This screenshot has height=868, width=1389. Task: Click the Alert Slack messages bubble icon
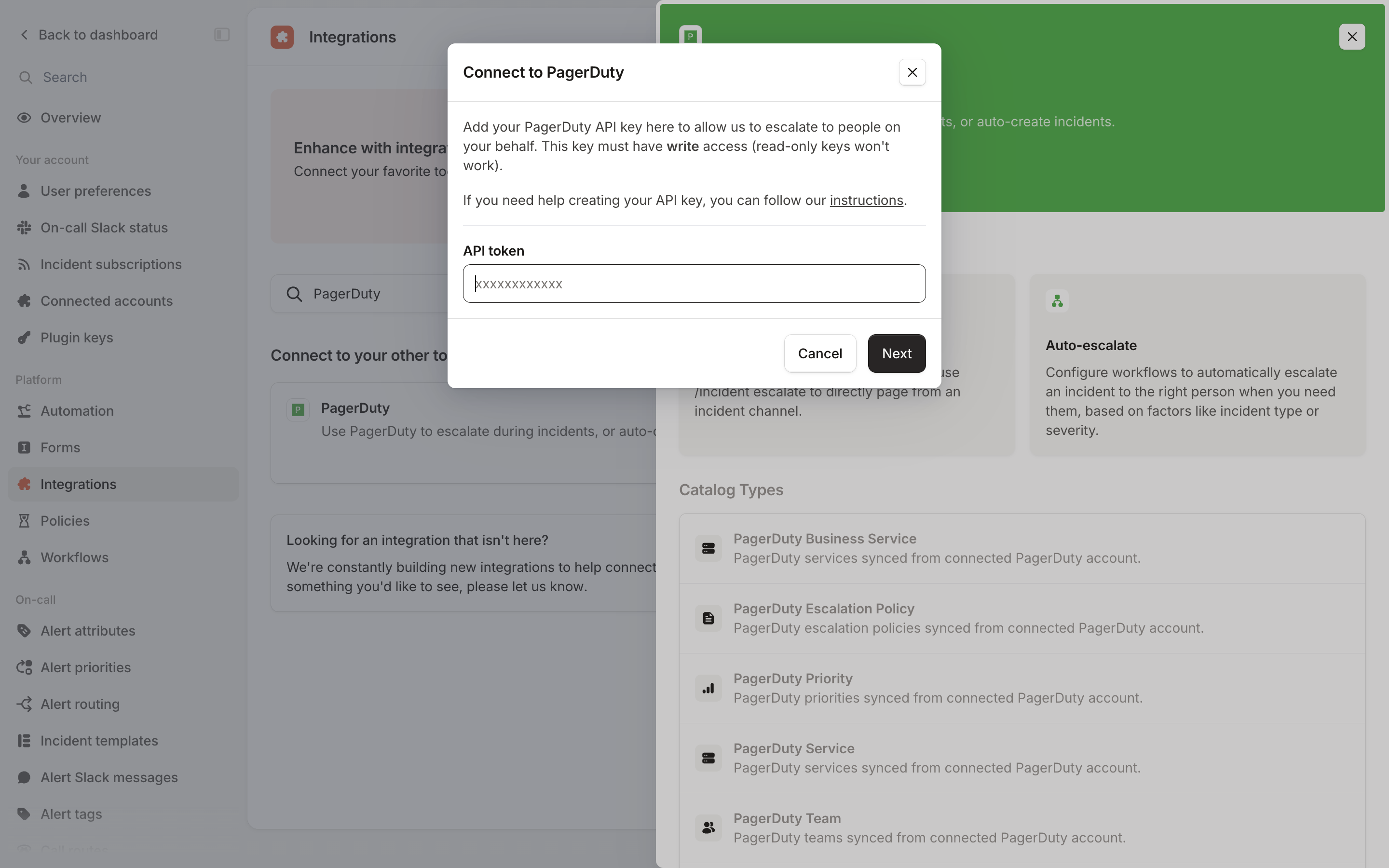point(24,778)
